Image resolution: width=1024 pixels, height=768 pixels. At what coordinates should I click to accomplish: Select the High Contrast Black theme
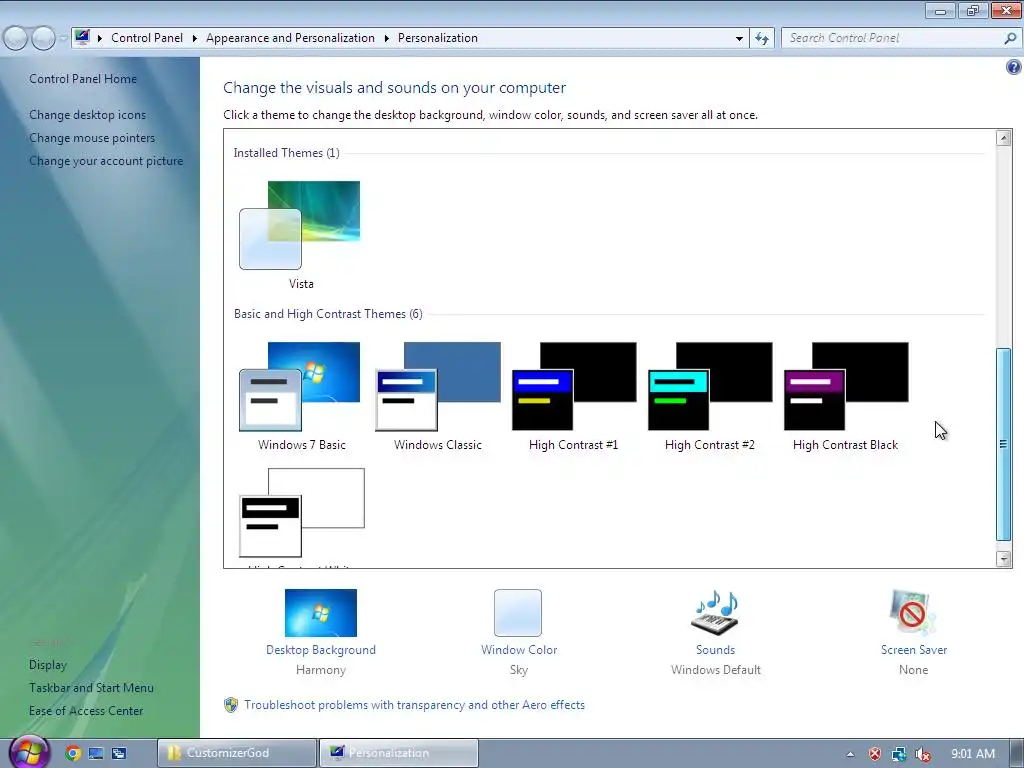coord(846,396)
